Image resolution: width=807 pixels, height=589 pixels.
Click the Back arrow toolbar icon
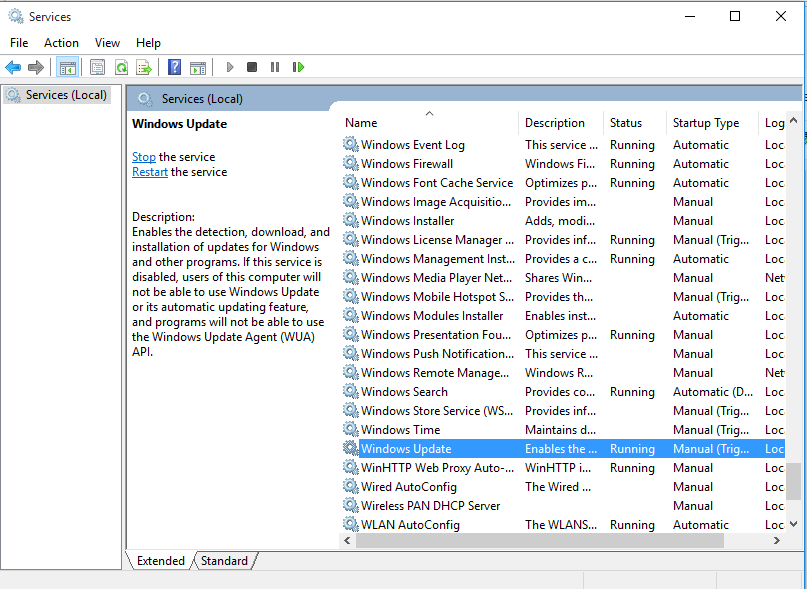(13, 67)
